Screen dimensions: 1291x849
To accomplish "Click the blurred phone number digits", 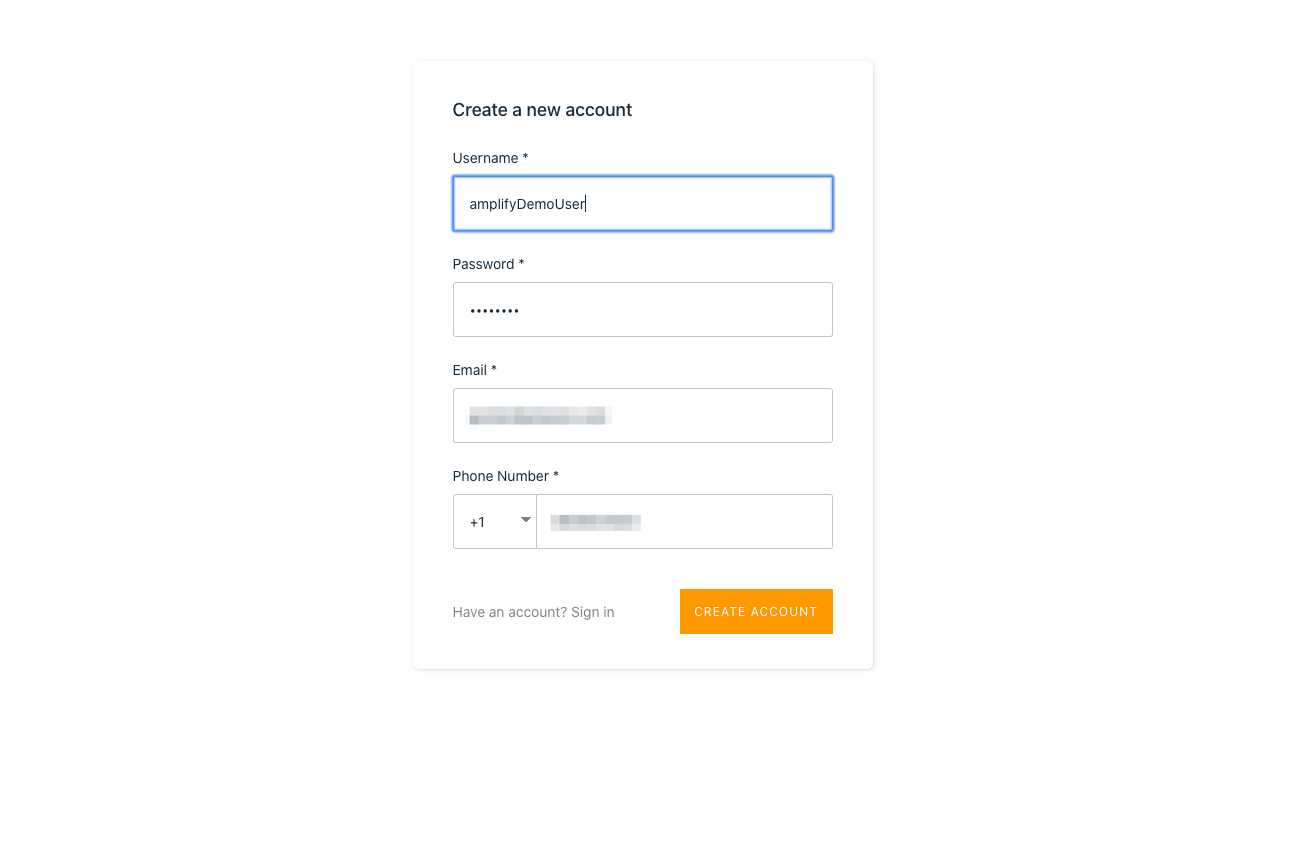I will click(596, 522).
